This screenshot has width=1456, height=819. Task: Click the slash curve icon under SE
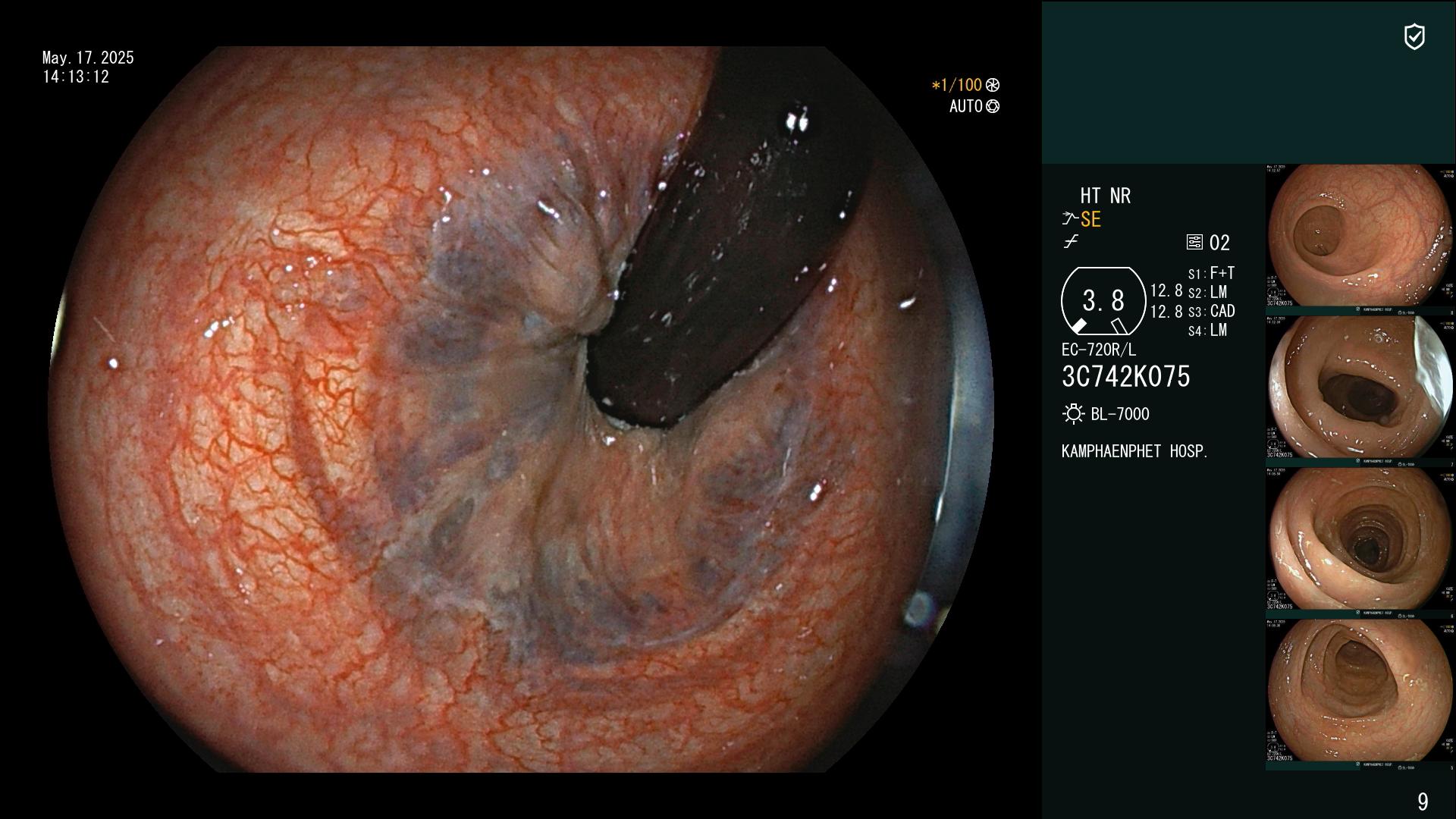(1071, 242)
